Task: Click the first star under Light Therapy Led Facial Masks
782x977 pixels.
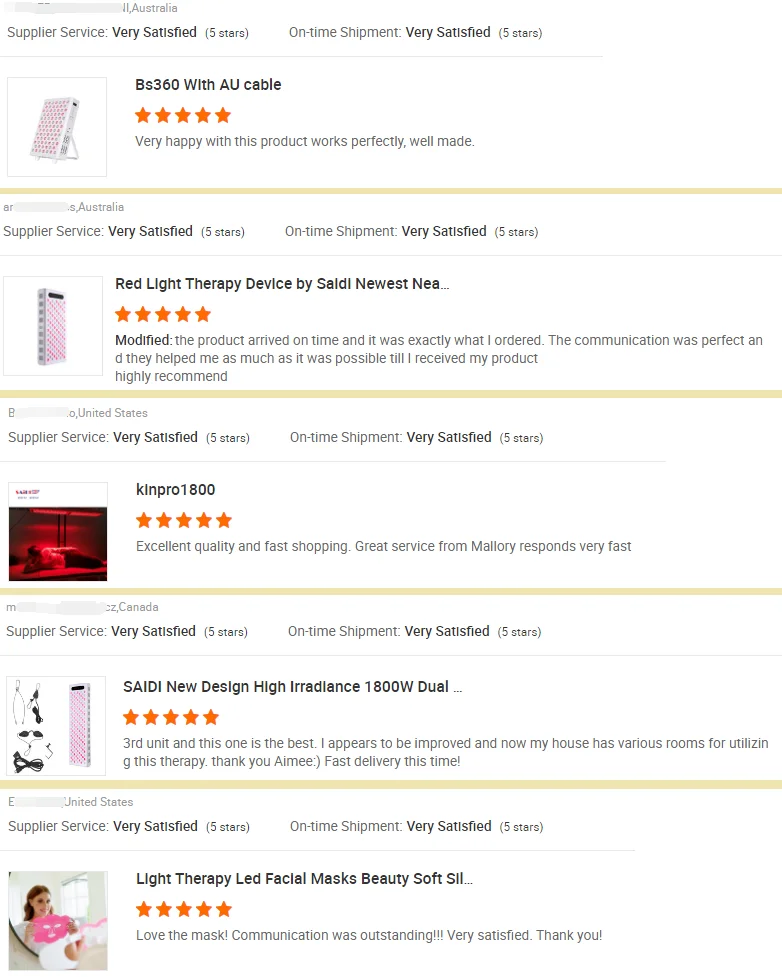Action: 144,909
